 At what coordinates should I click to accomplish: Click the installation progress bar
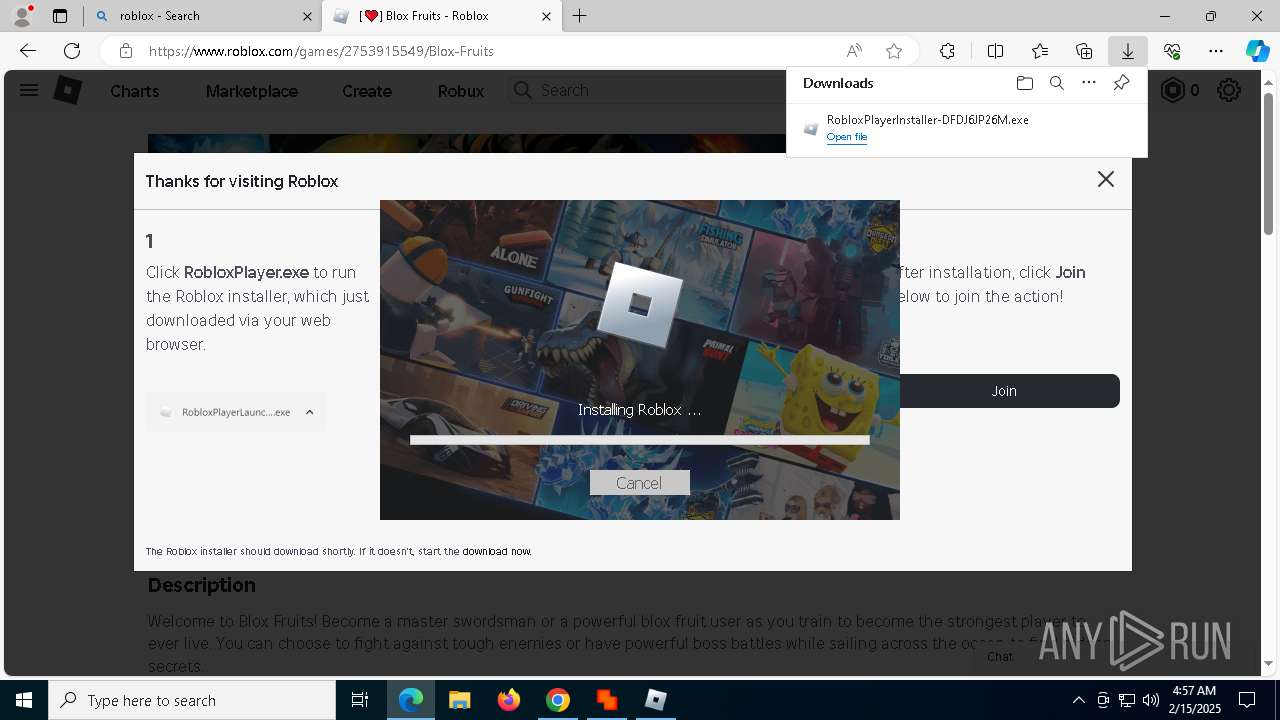point(640,439)
